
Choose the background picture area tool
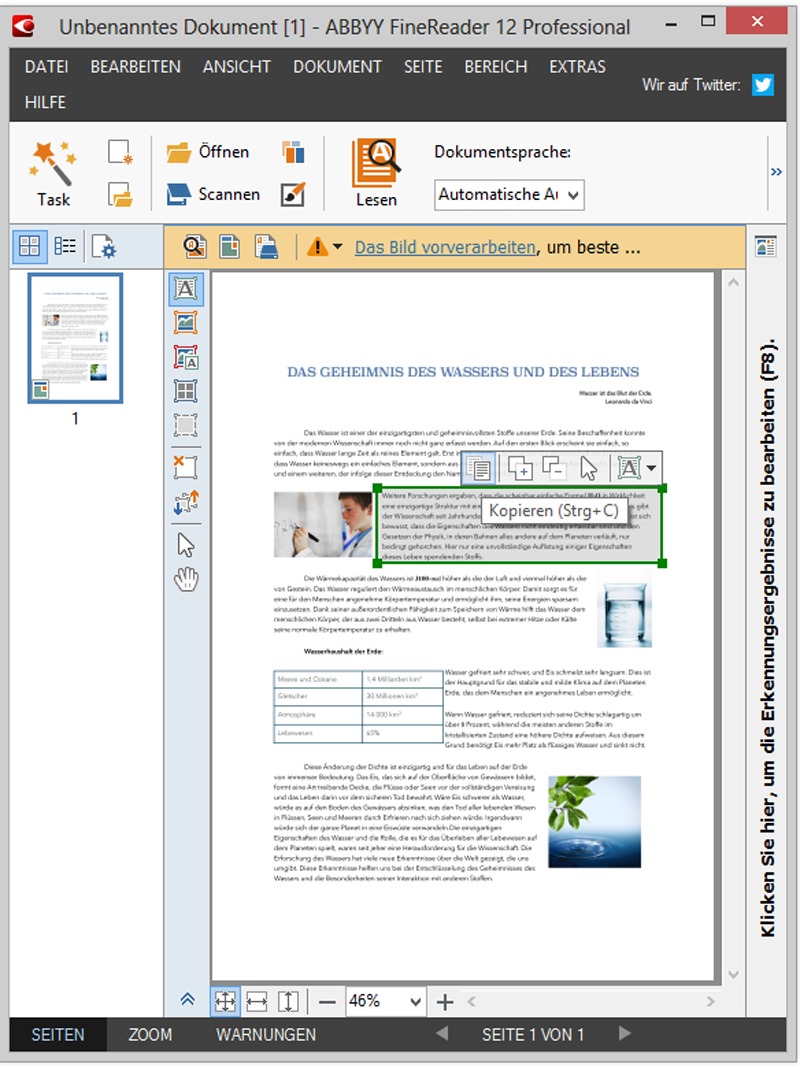(186, 357)
